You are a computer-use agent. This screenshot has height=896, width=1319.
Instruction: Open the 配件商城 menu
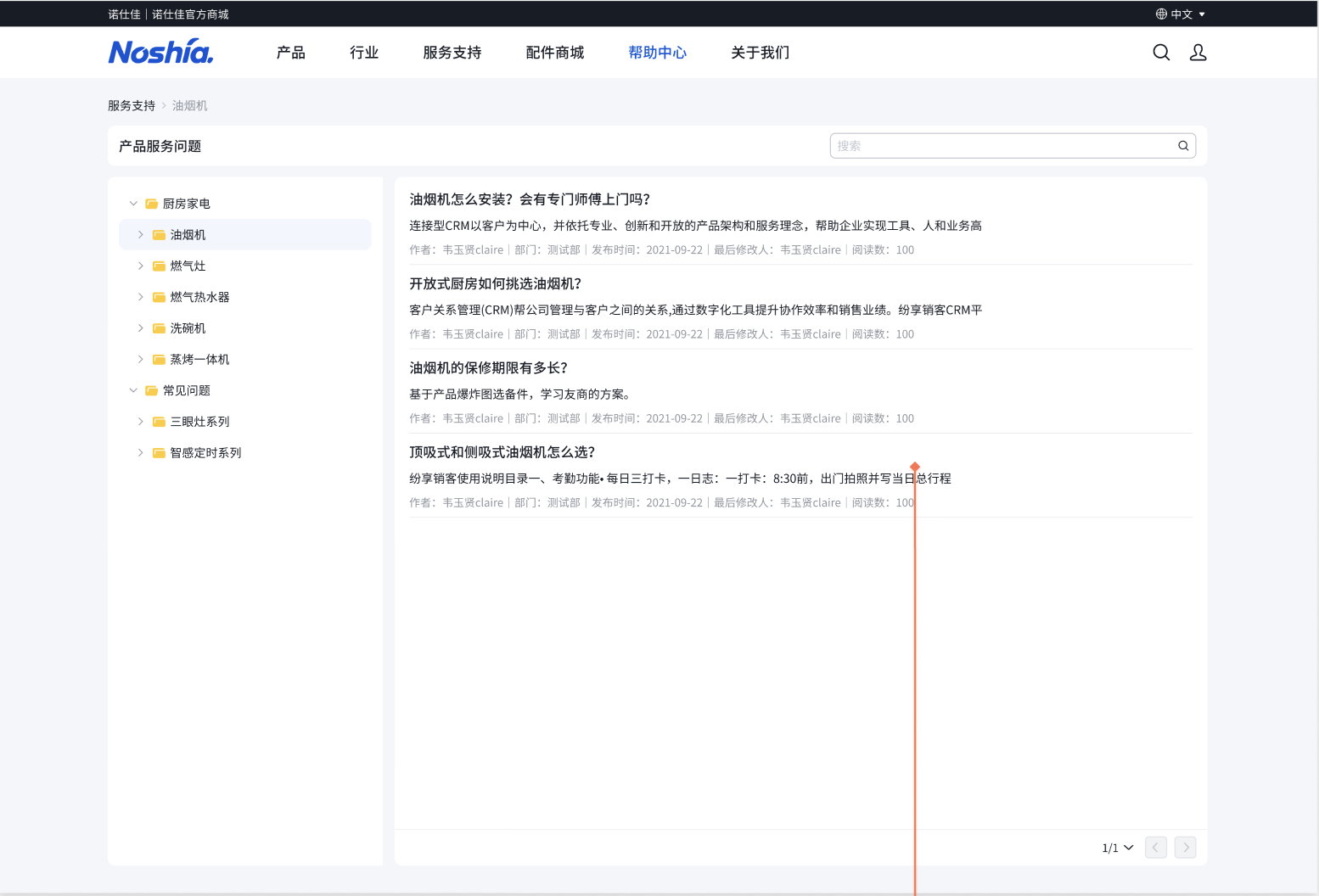[x=555, y=53]
